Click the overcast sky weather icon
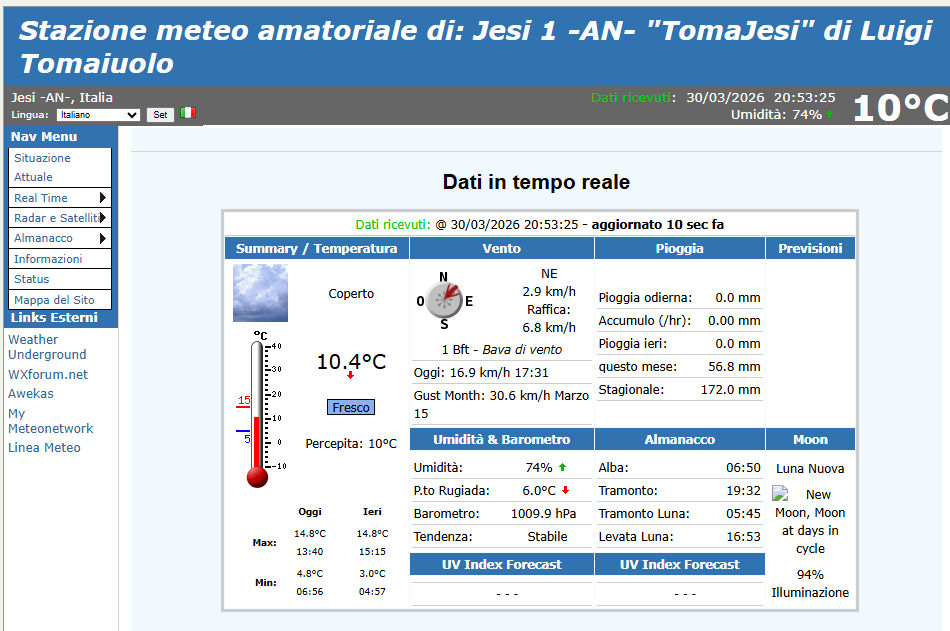This screenshot has width=950, height=631. tap(260, 293)
